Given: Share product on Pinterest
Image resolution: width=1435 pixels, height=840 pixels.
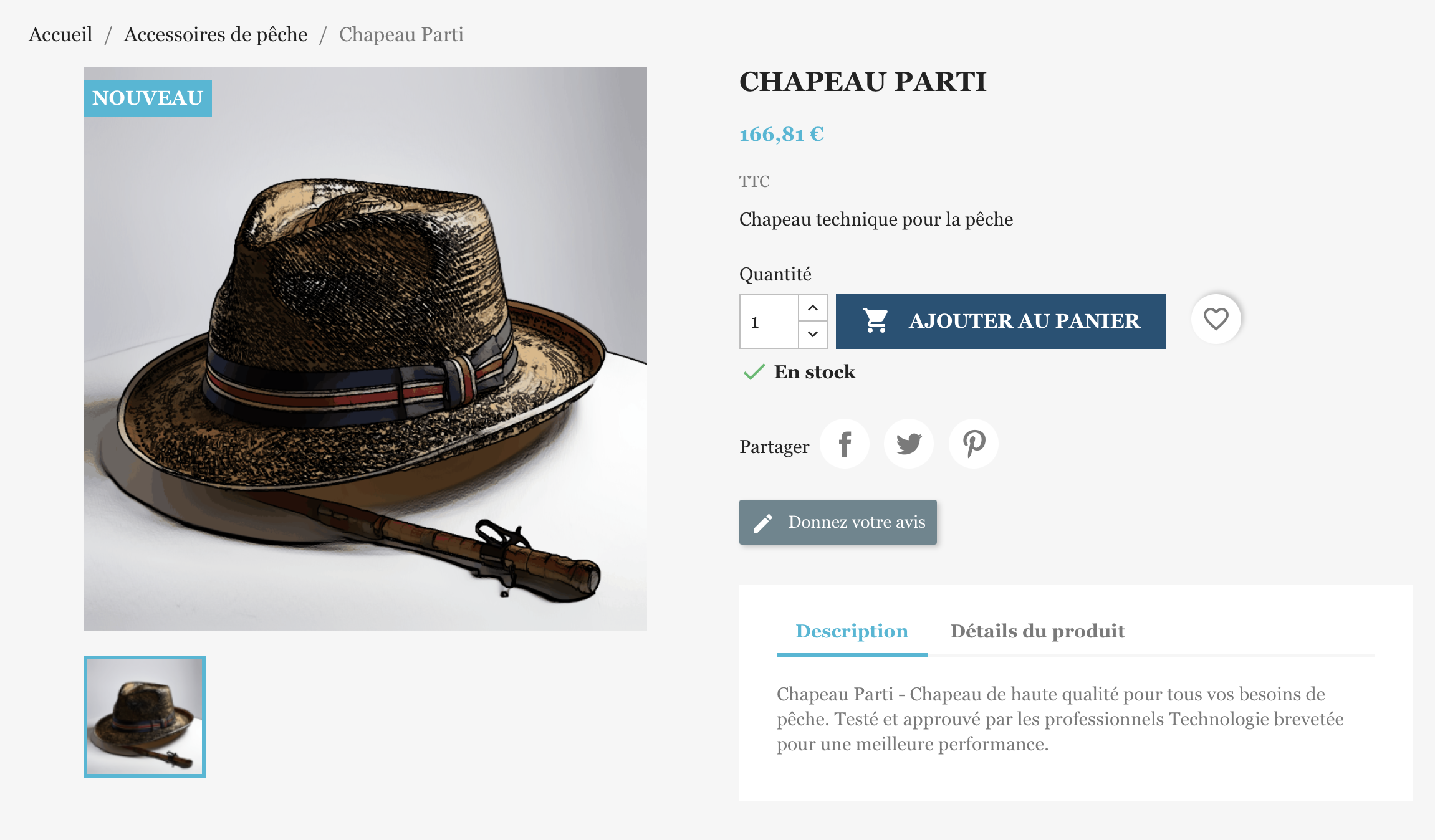Looking at the screenshot, I should click(x=974, y=444).
